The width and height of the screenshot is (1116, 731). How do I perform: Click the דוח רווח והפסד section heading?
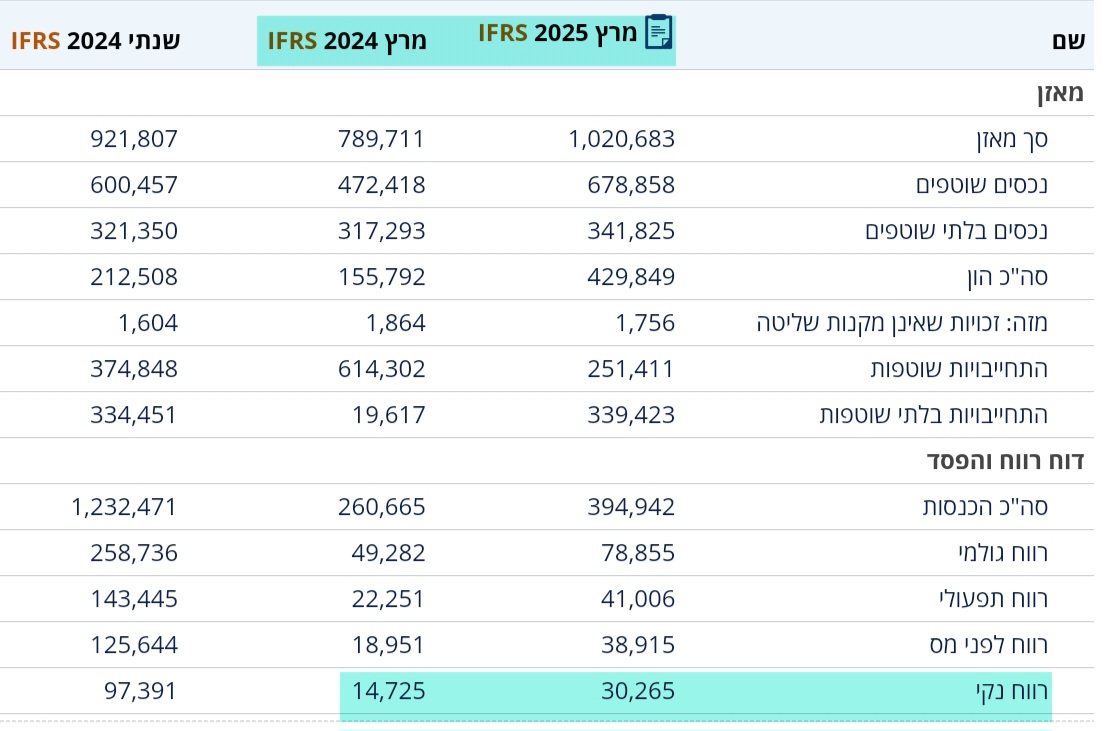(x=1004, y=461)
